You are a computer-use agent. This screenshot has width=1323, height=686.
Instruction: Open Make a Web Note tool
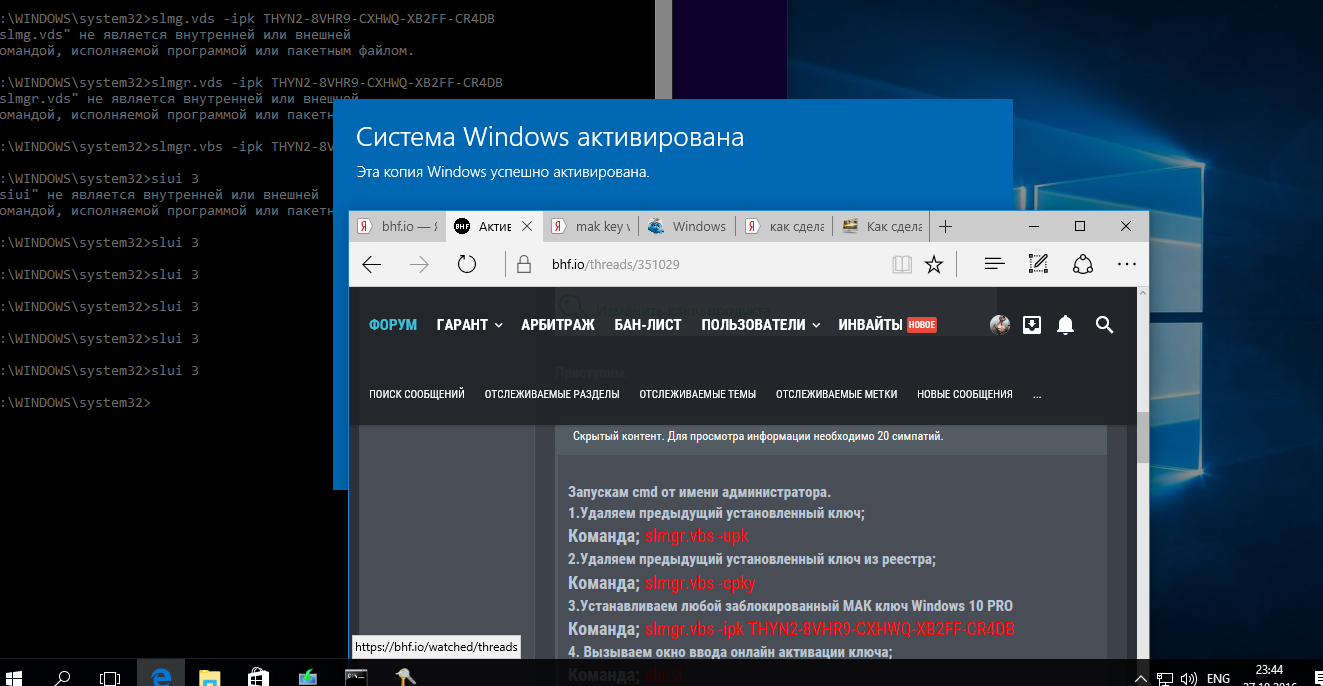click(x=1038, y=265)
